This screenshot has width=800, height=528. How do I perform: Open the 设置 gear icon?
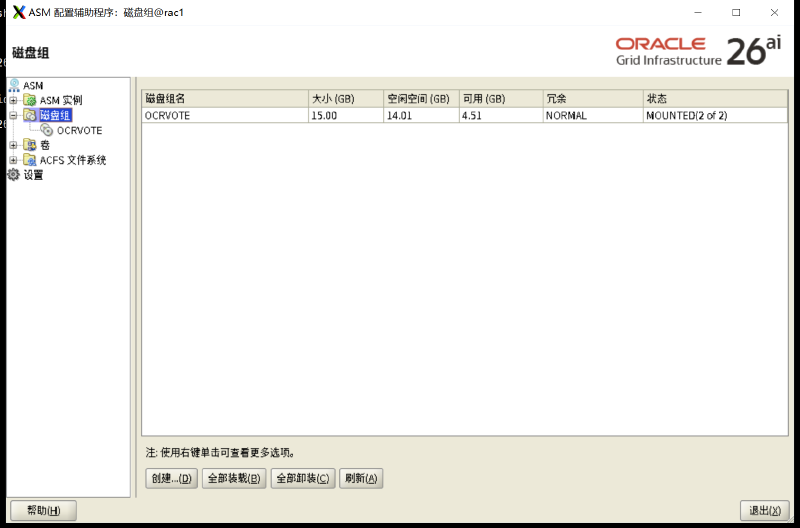click(x=14, y=175)
